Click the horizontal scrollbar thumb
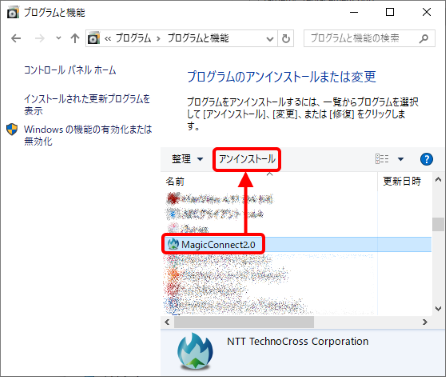The image size is (446, 377). 244,322
